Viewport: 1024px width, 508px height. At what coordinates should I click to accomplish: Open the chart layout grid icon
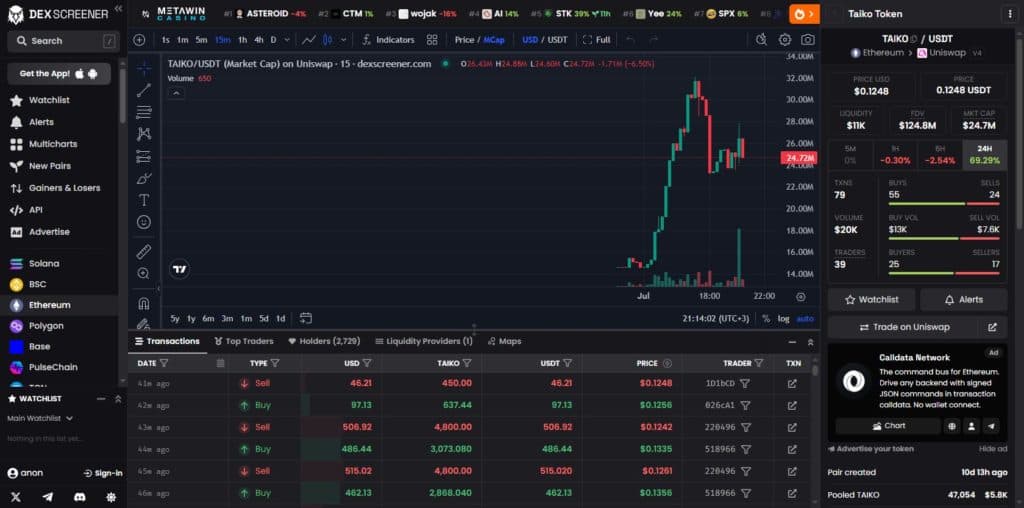[432, 40]
